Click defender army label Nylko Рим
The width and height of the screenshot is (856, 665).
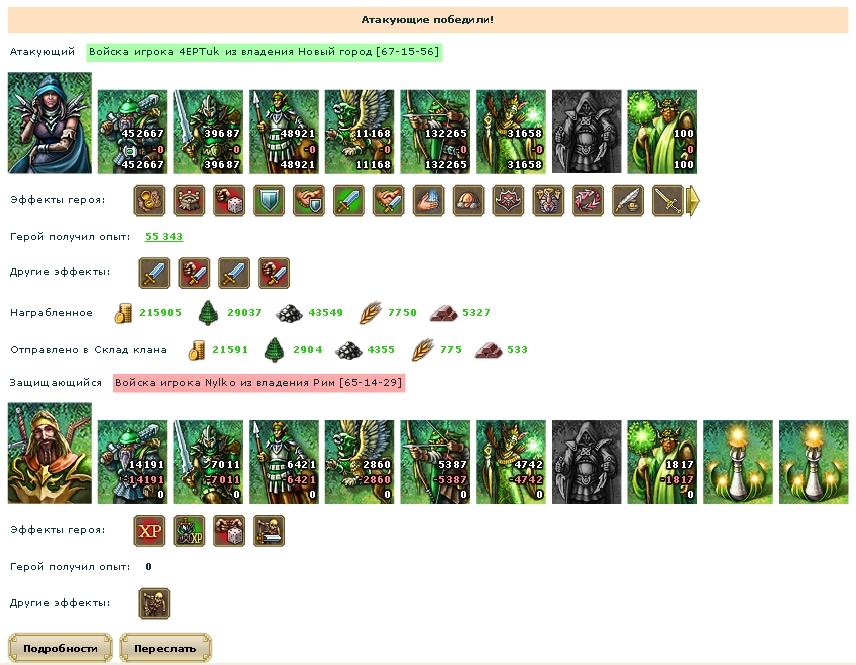[x=259, y=383]
